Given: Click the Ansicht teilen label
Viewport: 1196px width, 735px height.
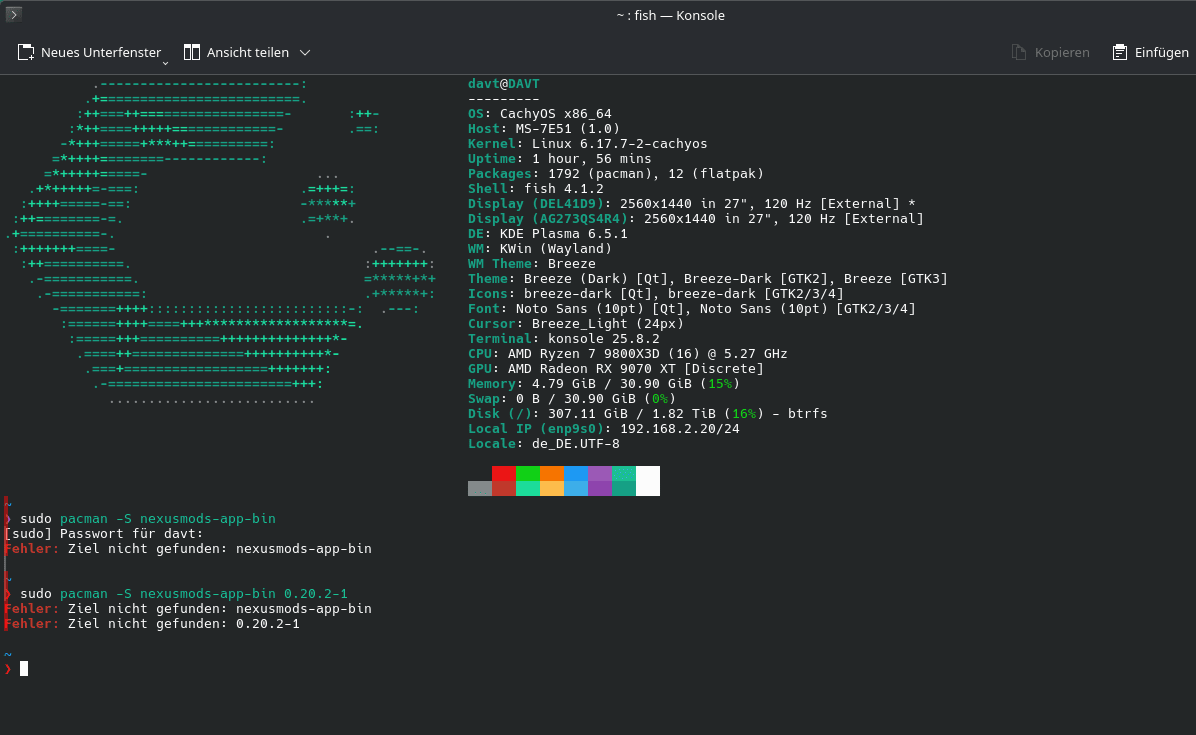Looking at the screenshot, I should [248, 53].
